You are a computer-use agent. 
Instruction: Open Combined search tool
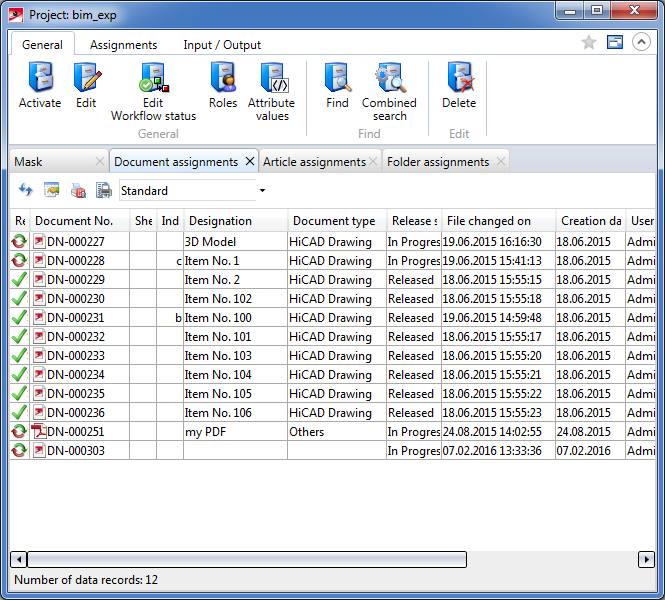[389, 91]
